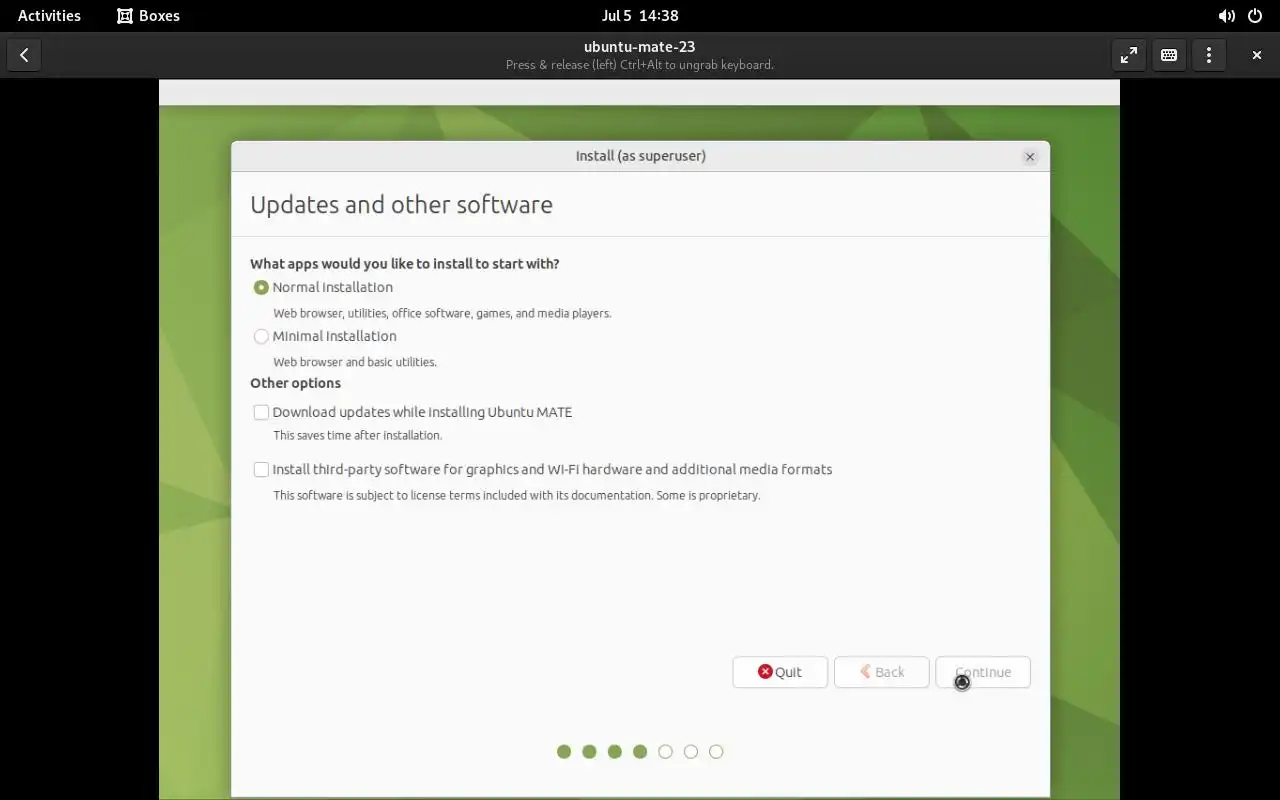Click the Quit button
This screenshot has width=1280, height=800.
point(780,672)
